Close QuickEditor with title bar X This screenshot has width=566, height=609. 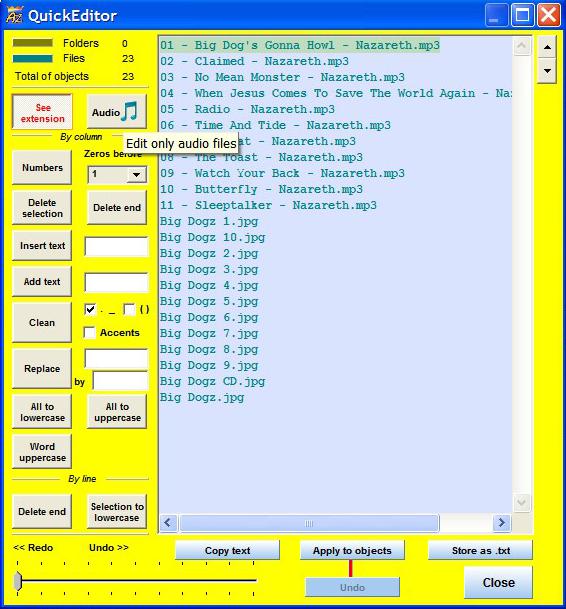tap(549, 16)
